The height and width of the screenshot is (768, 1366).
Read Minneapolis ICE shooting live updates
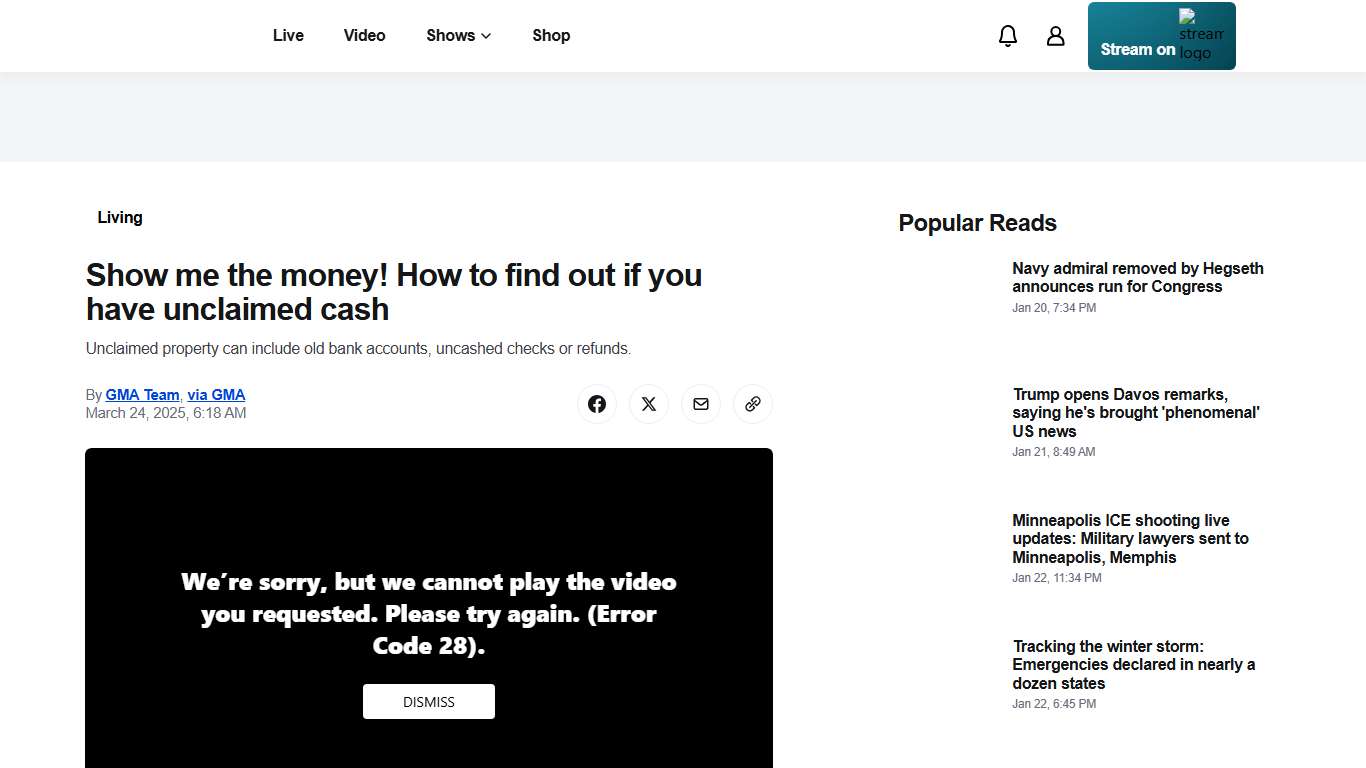pos(1130,538)
